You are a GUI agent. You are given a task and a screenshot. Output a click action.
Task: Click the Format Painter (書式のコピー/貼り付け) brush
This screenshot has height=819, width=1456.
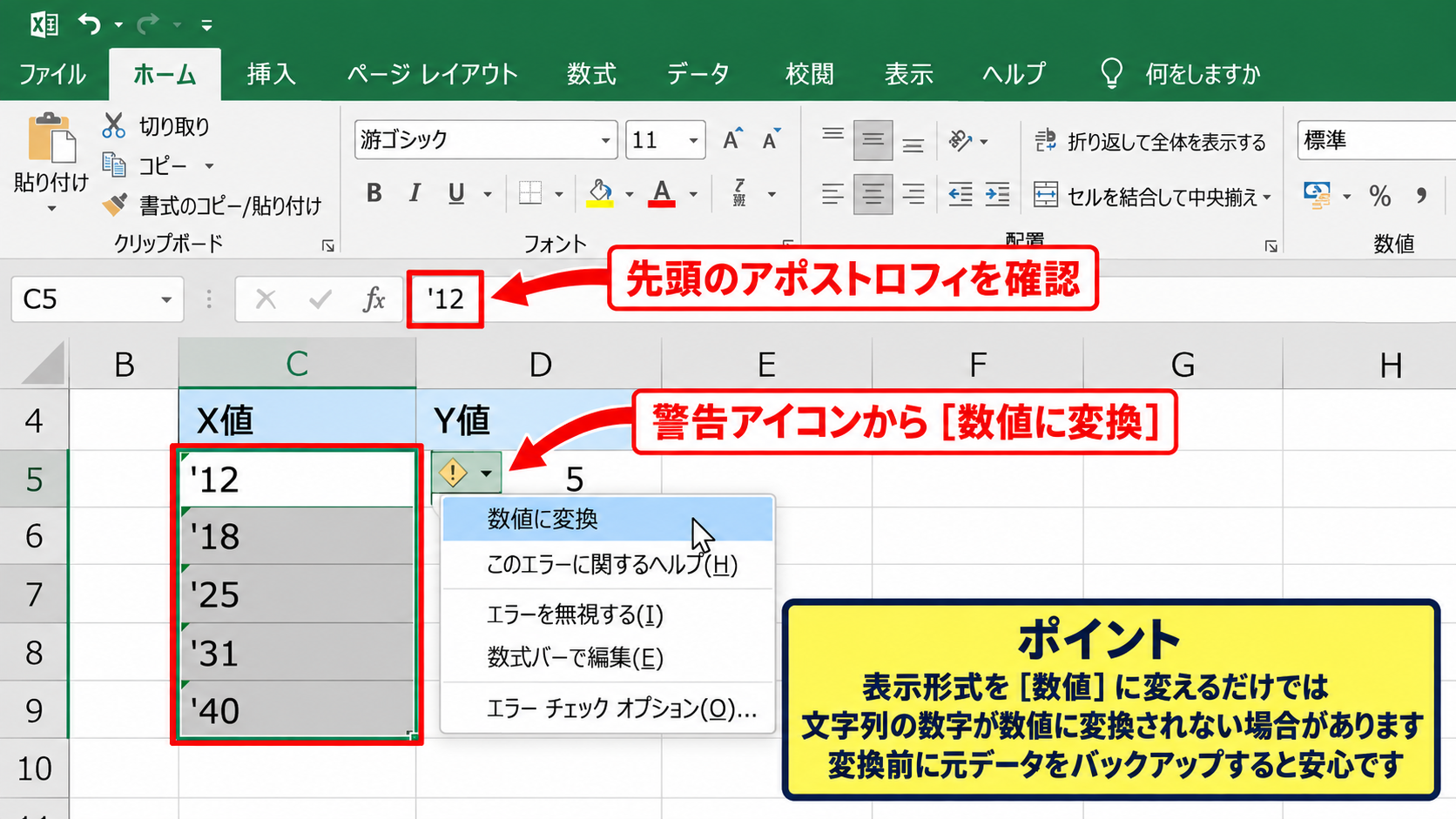click(x=114, y=205)
